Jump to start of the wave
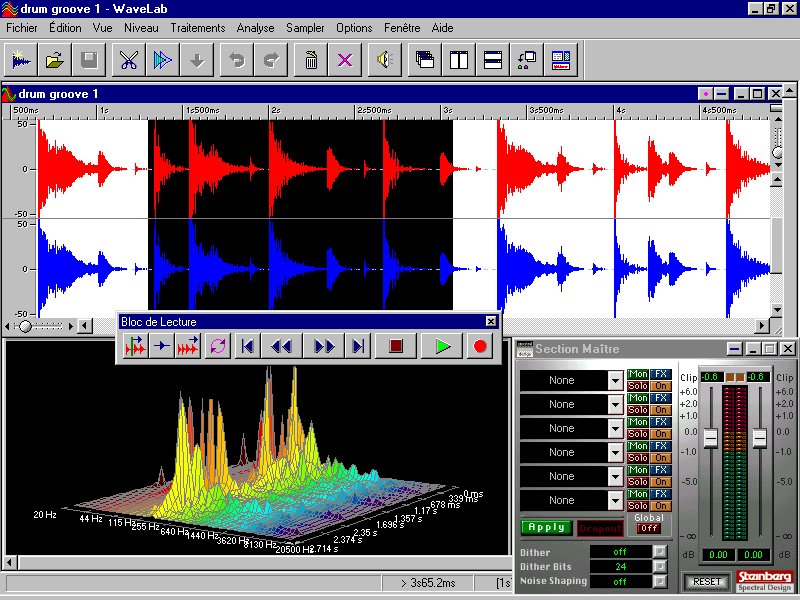The height and width of the screenshot is (600, 800). click(x=247, y=346)
